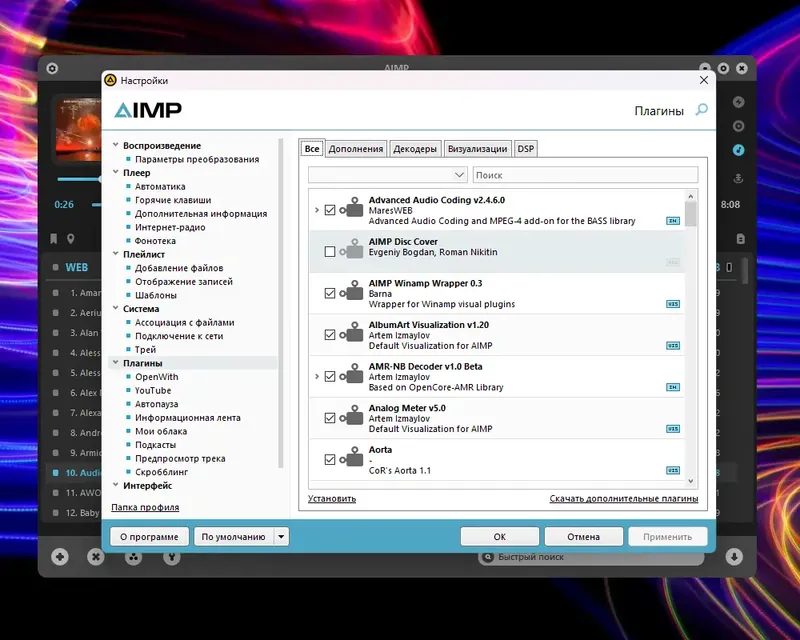Toggle the AlbumArt Visualization checkbox
800x640 pixels.
[330, 335]
